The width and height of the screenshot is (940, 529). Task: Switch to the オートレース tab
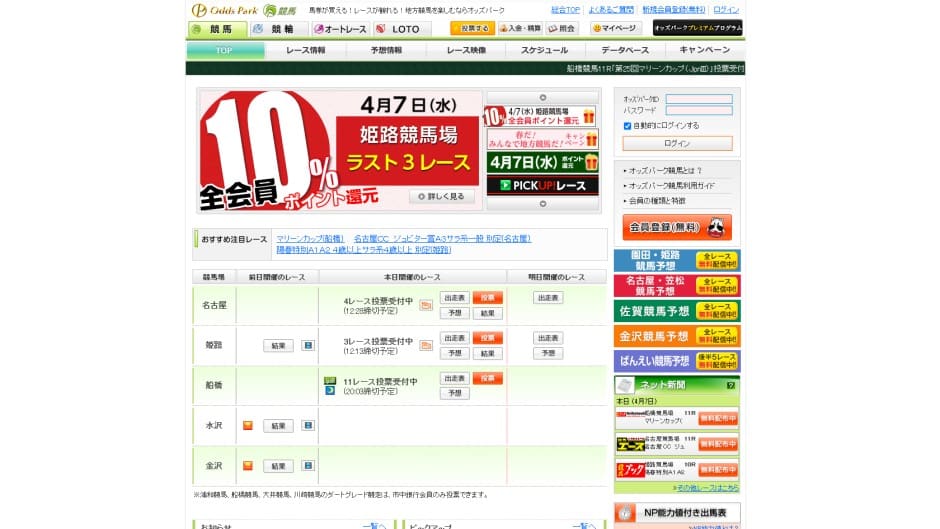[x=341, y=29]
